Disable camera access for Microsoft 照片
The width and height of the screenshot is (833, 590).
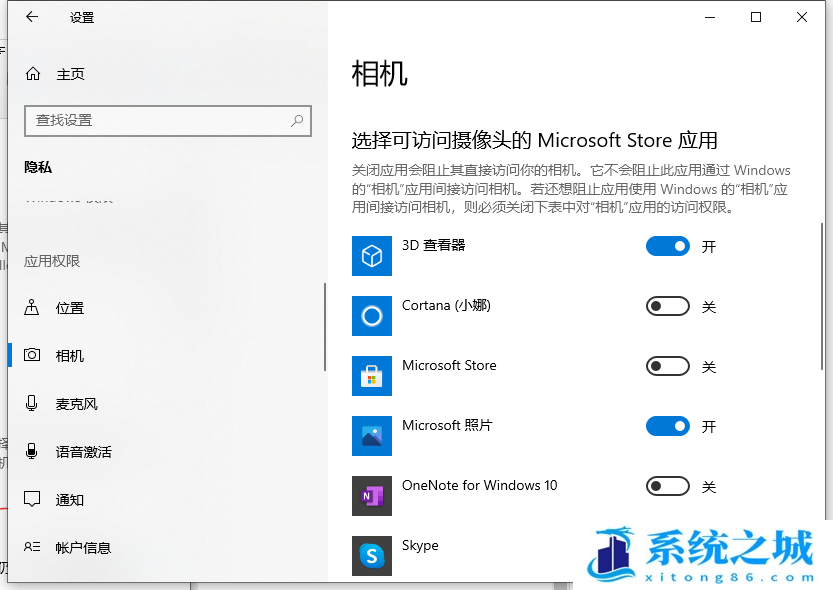pyautogui.click(x=668, y=426)
